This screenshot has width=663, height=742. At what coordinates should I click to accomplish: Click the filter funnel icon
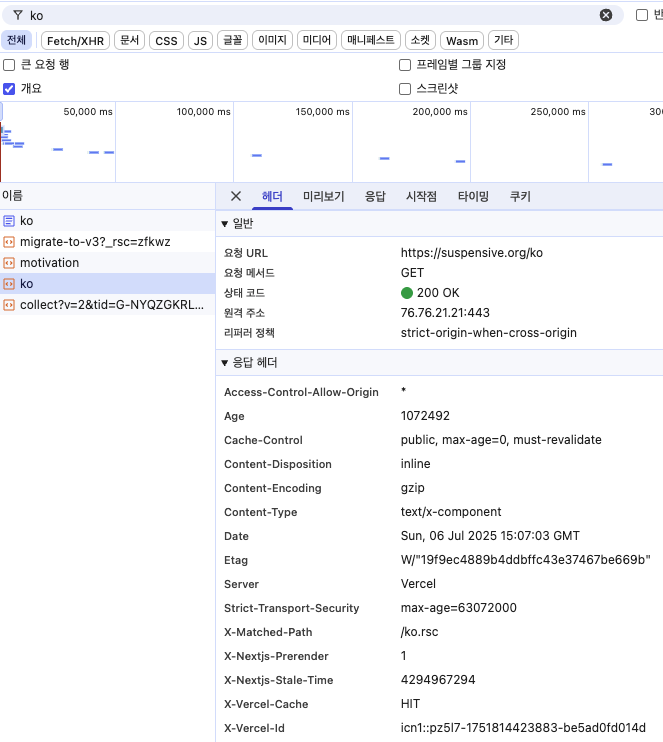coord(17,15)
